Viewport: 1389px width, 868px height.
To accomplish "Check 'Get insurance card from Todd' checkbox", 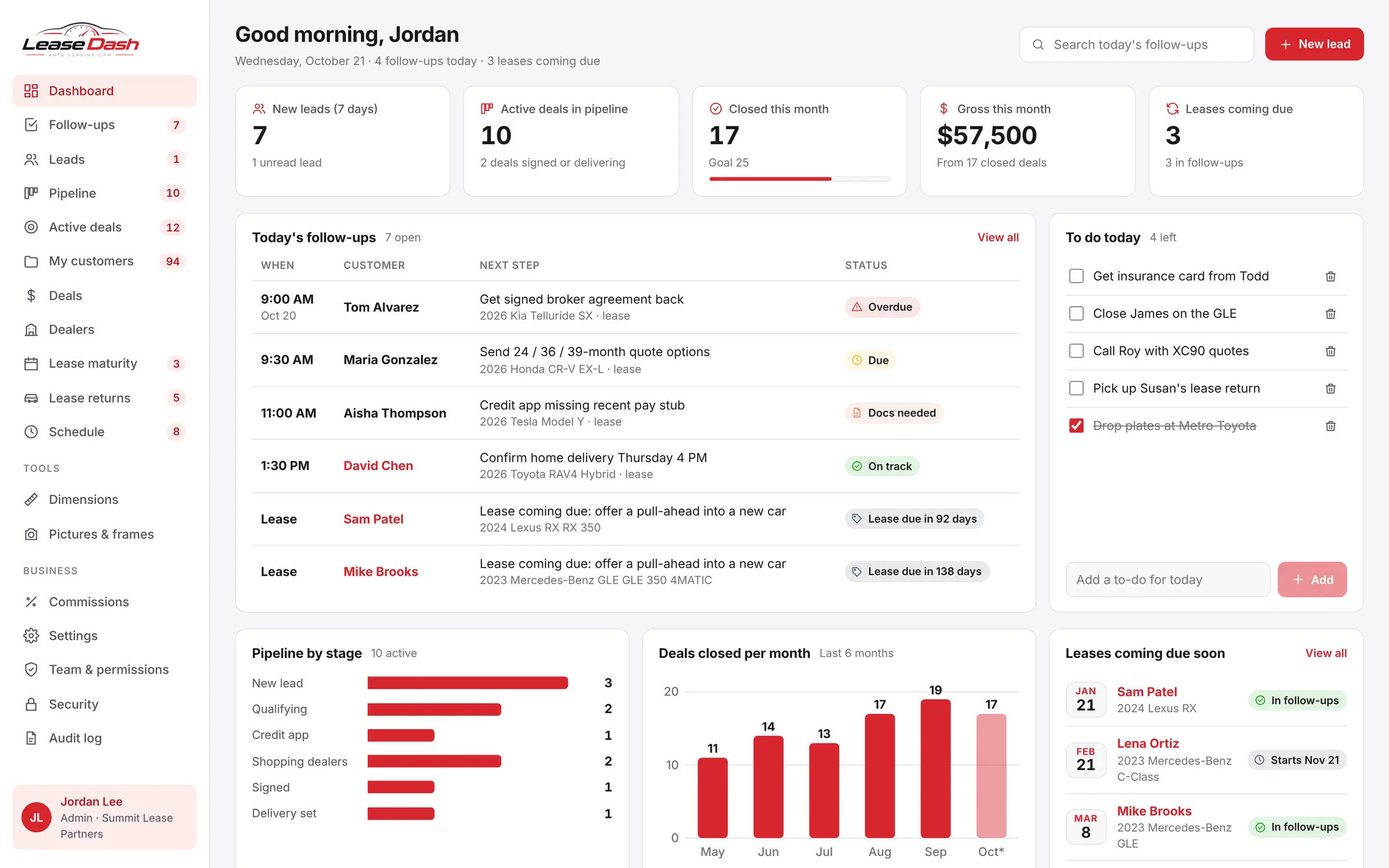I will click(1076, 276).
